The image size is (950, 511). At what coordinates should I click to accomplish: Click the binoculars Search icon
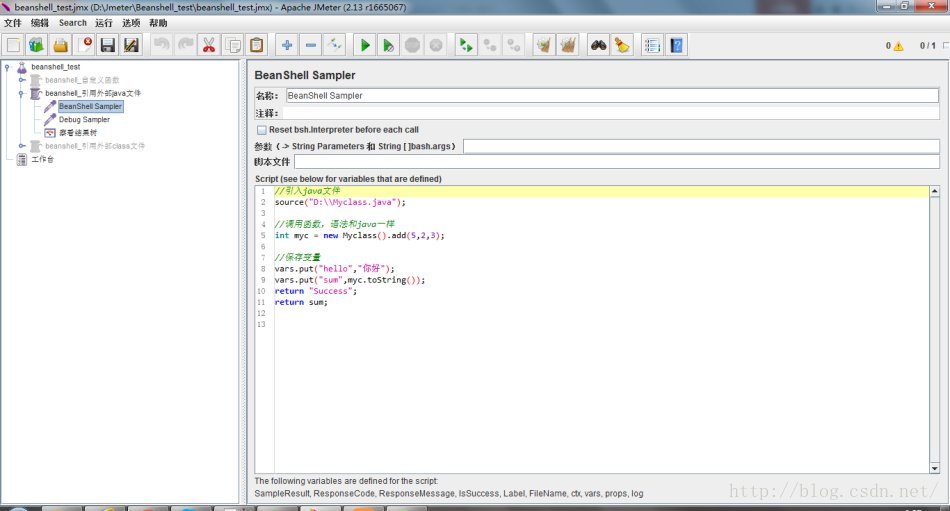pyautogui.click(x=599, y=45)
